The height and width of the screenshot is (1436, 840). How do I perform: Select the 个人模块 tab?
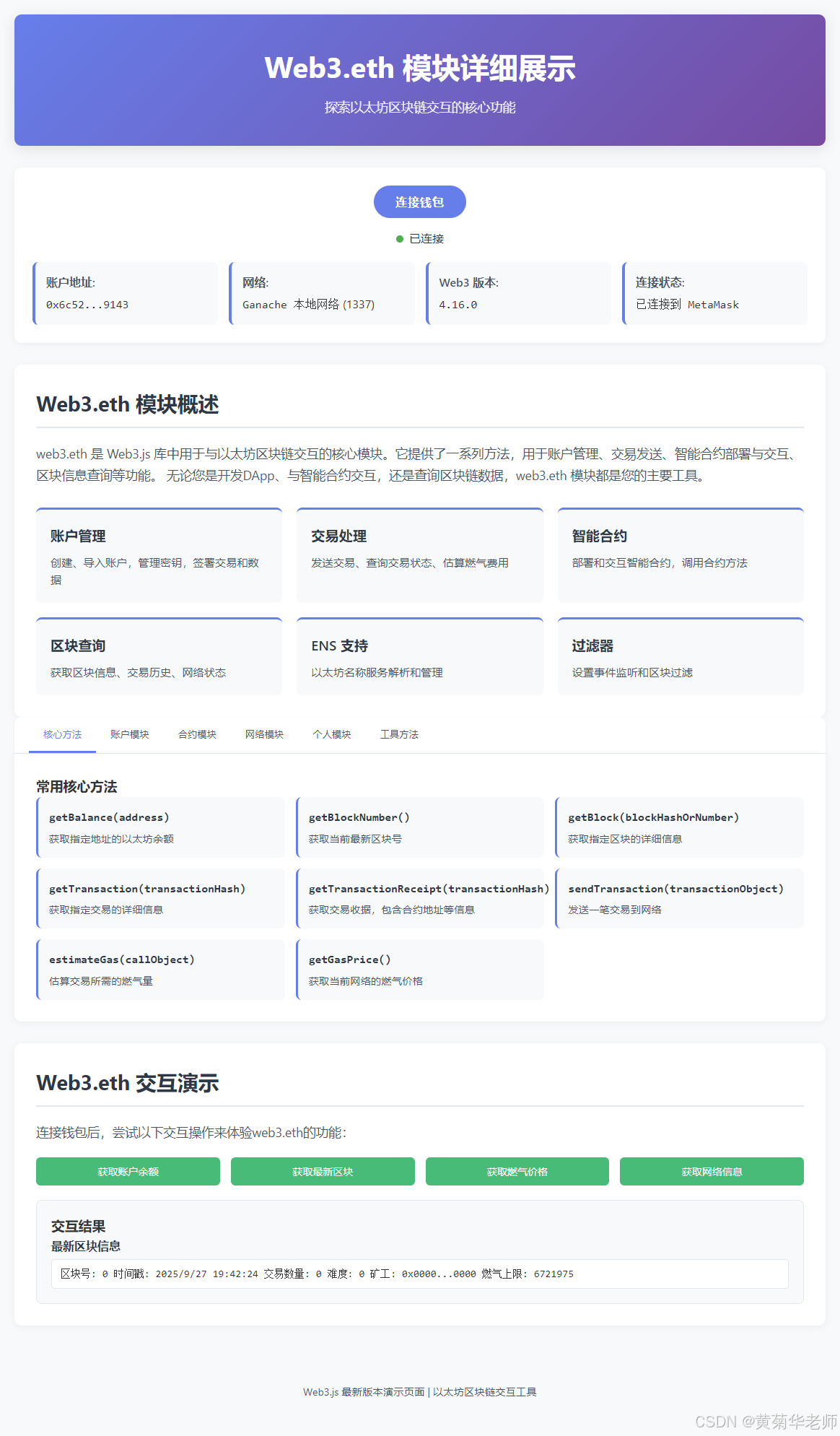(x=332, y=734)
